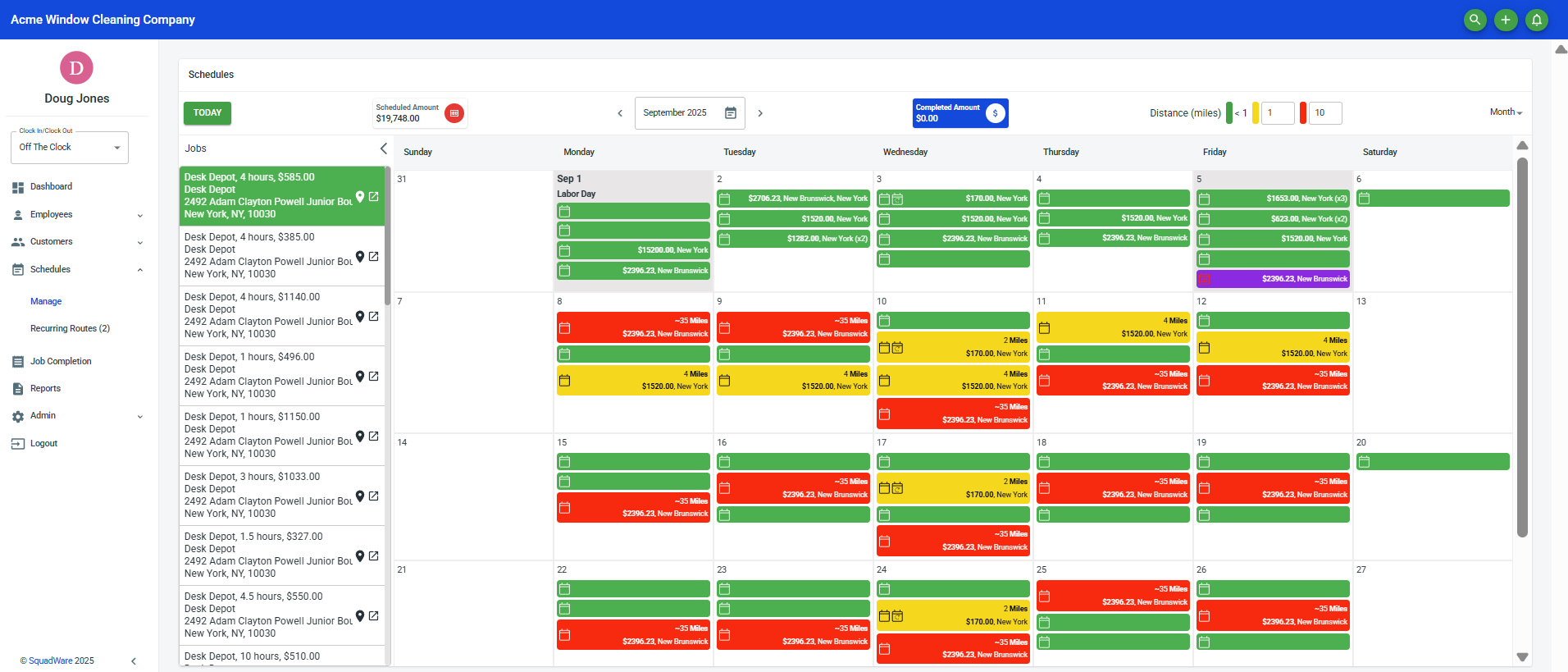The height and width of the screenshot is (672, 1568).
Task: Click the red Scheduled Amount icon
Action: 454,113
